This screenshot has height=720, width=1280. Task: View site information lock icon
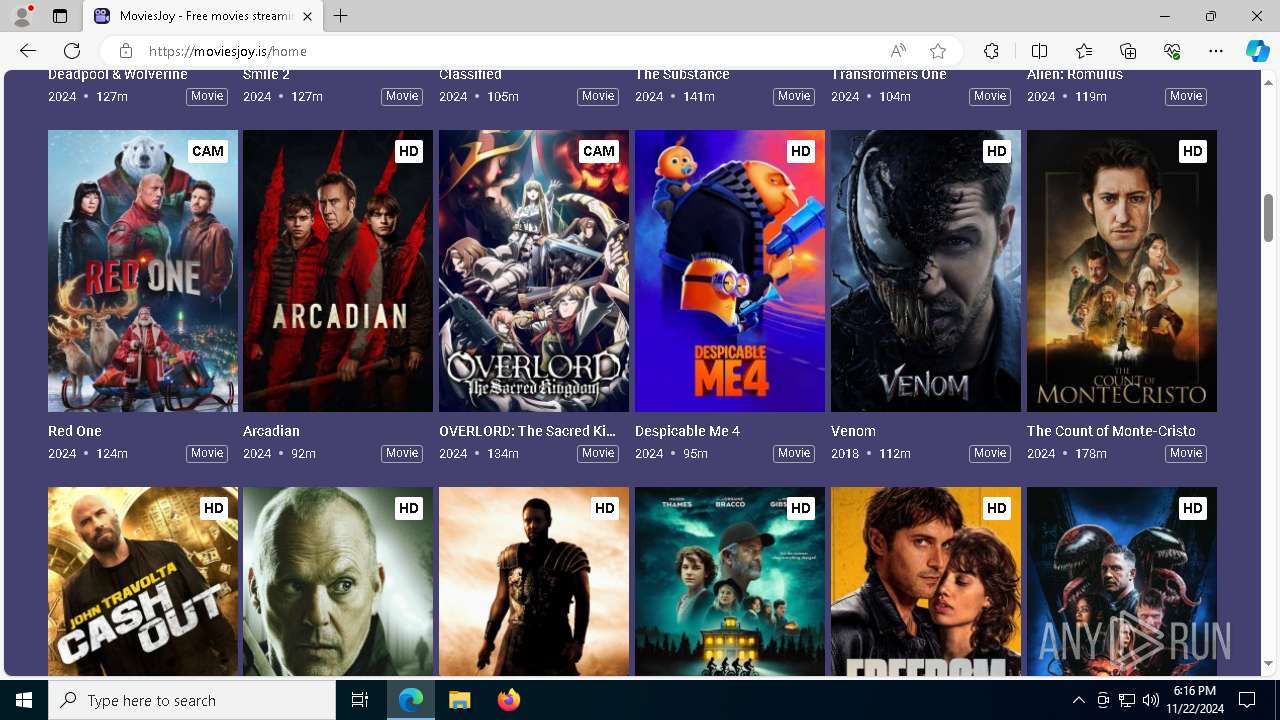pos(126,51)
